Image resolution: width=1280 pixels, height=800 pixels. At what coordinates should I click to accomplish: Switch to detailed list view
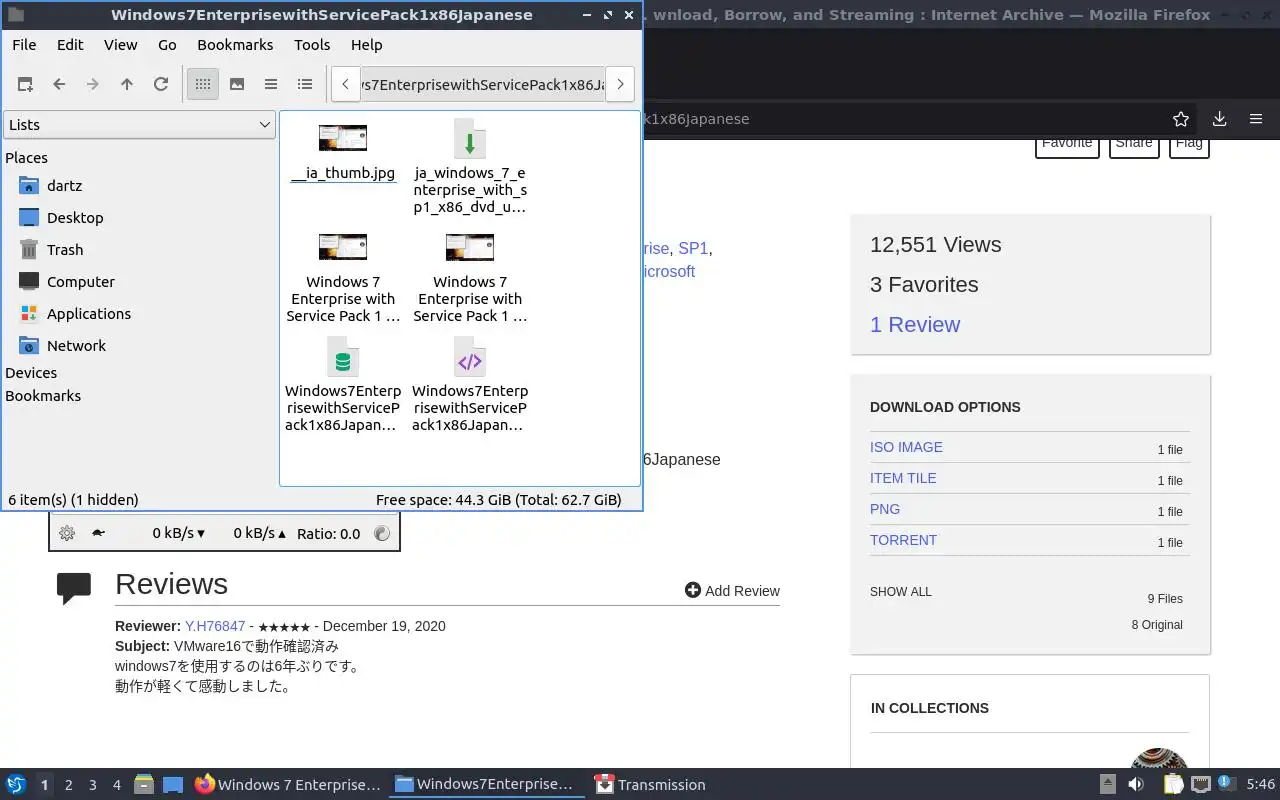[305, 85]
